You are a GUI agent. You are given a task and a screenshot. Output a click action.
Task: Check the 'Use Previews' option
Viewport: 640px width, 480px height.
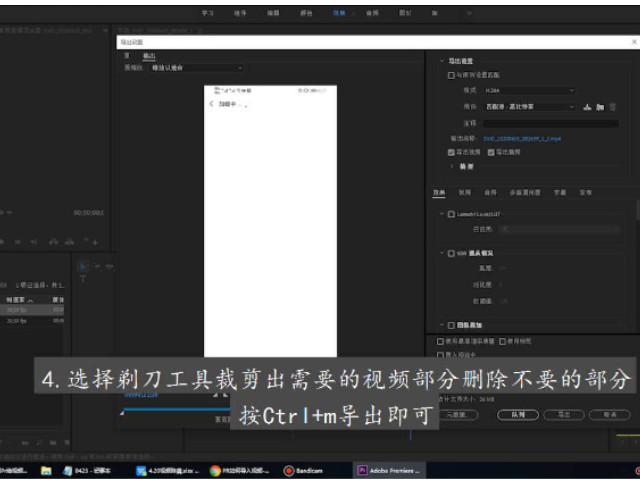point(502,341)
